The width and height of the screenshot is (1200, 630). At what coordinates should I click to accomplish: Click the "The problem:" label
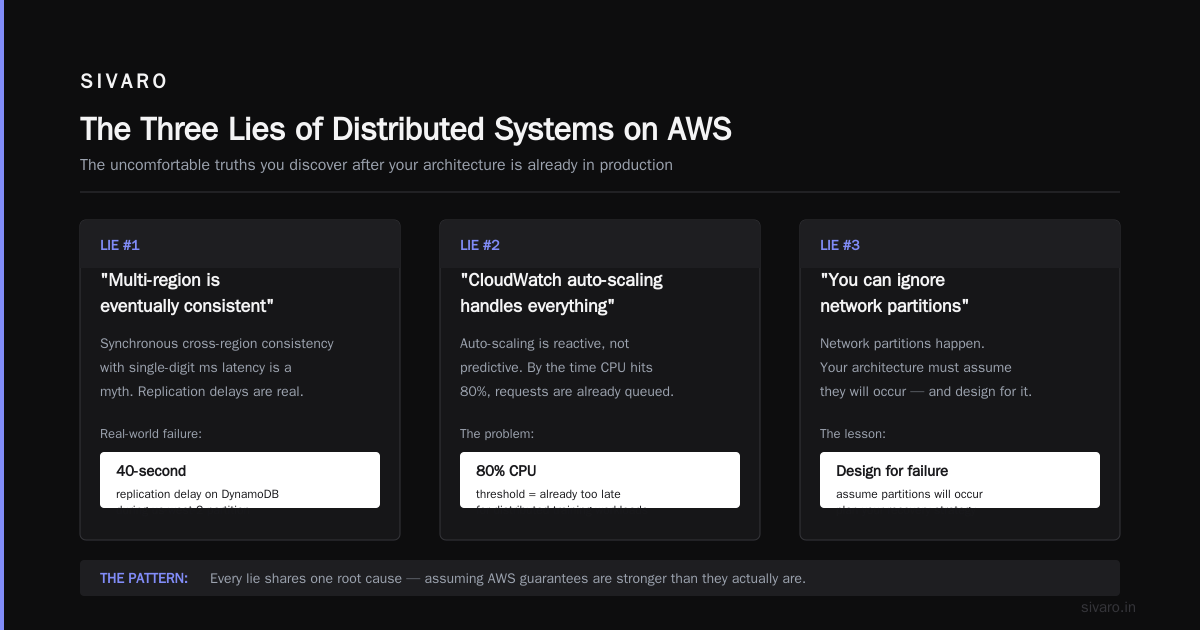tap(497, 434)
